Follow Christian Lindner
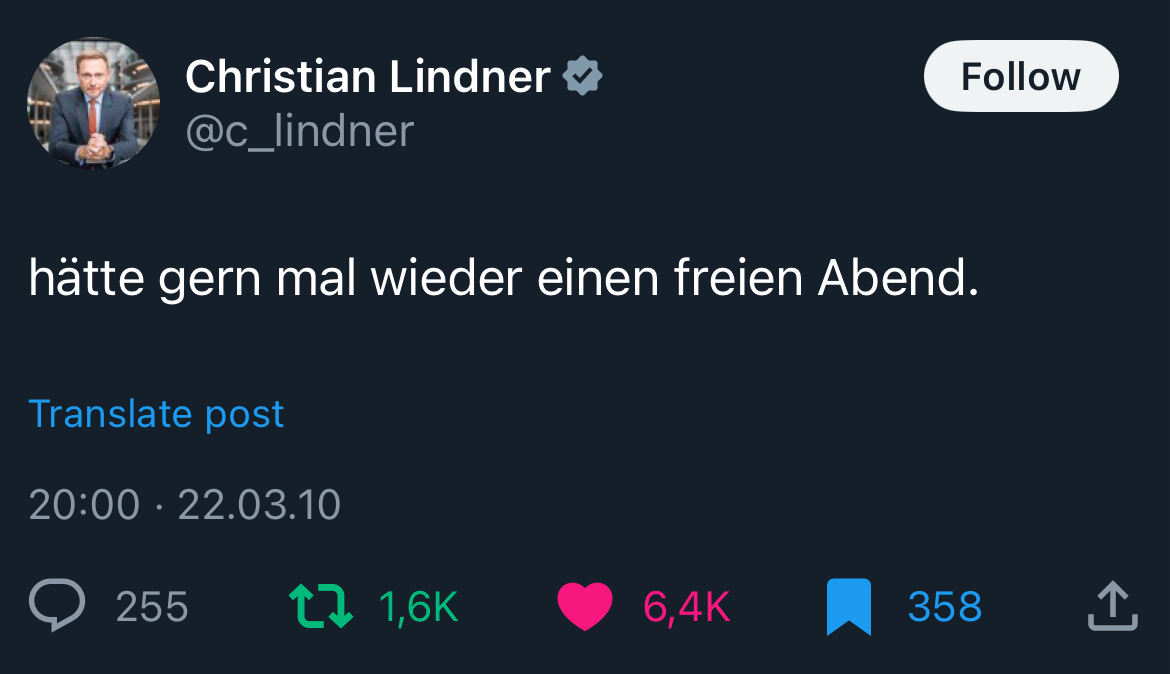The image size is (1170, 674). pos(1020,76)
